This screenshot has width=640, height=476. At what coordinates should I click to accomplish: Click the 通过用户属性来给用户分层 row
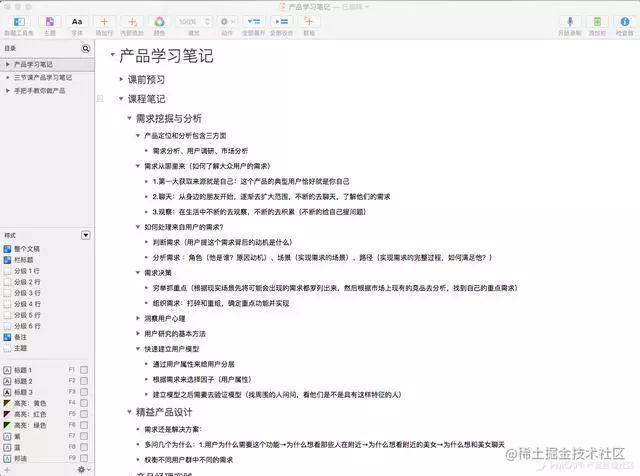click(x=193, y=364)
